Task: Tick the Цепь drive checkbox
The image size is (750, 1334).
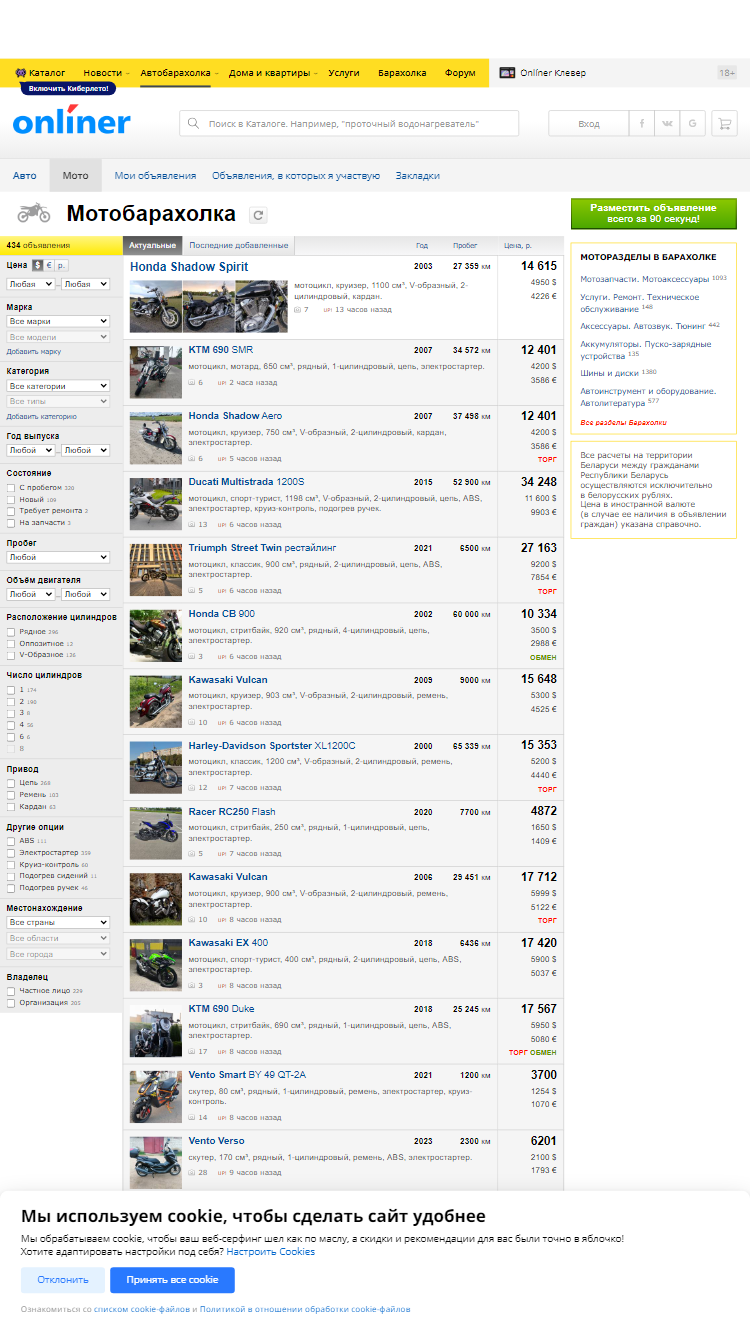Action: (x=11, y=783)
